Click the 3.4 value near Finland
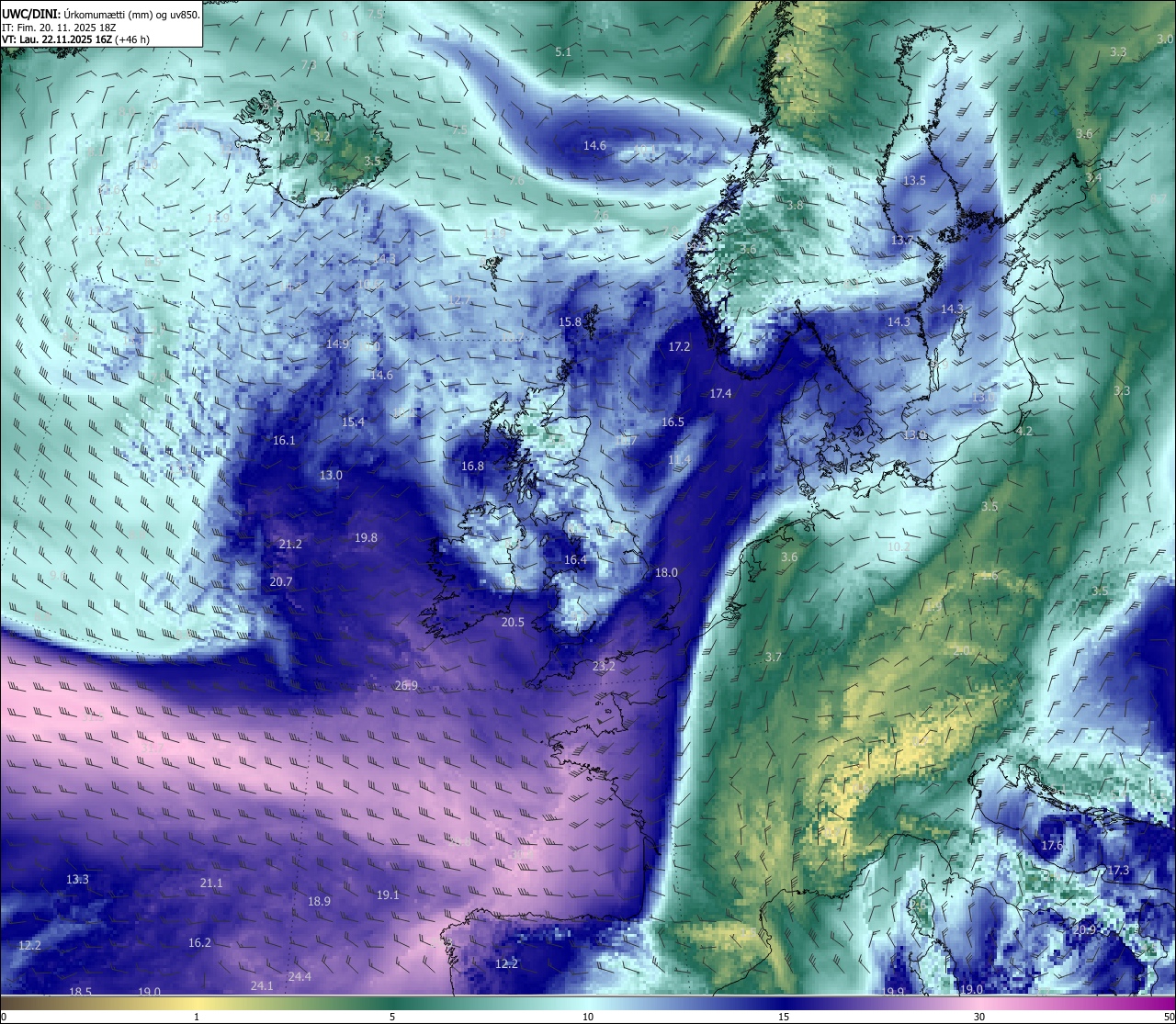The height and width of the screenshot is (1024, 1176). 1093,178
